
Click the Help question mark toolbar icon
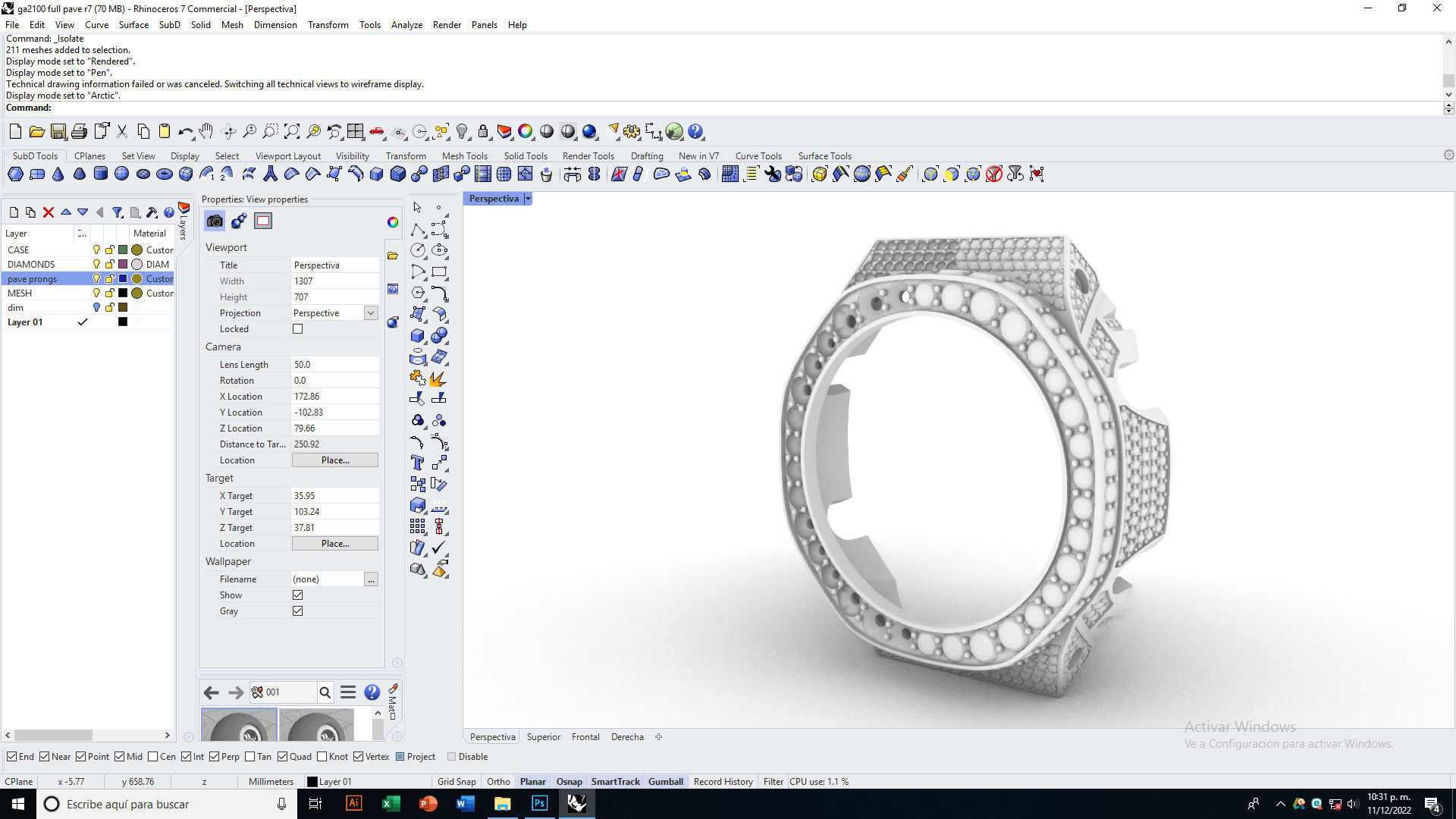[x=695, y=132]
